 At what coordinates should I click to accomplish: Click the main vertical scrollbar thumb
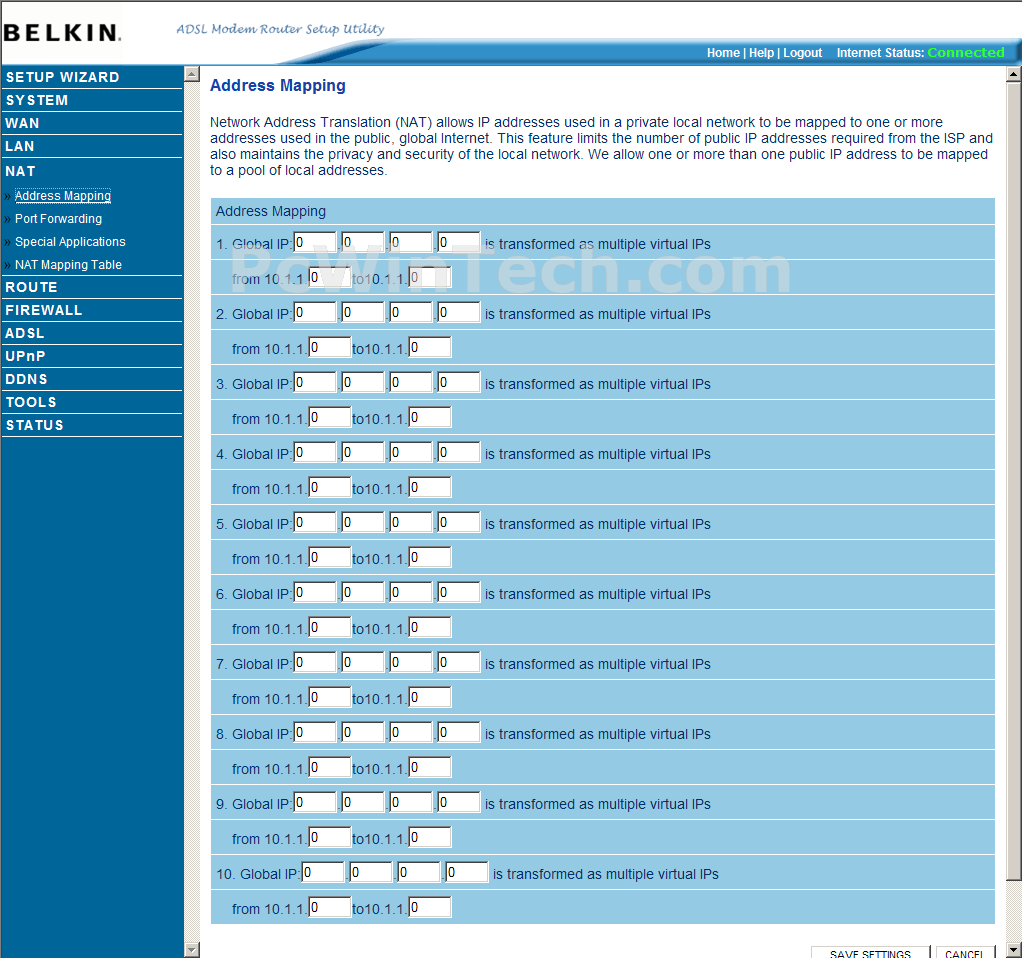1014,482
